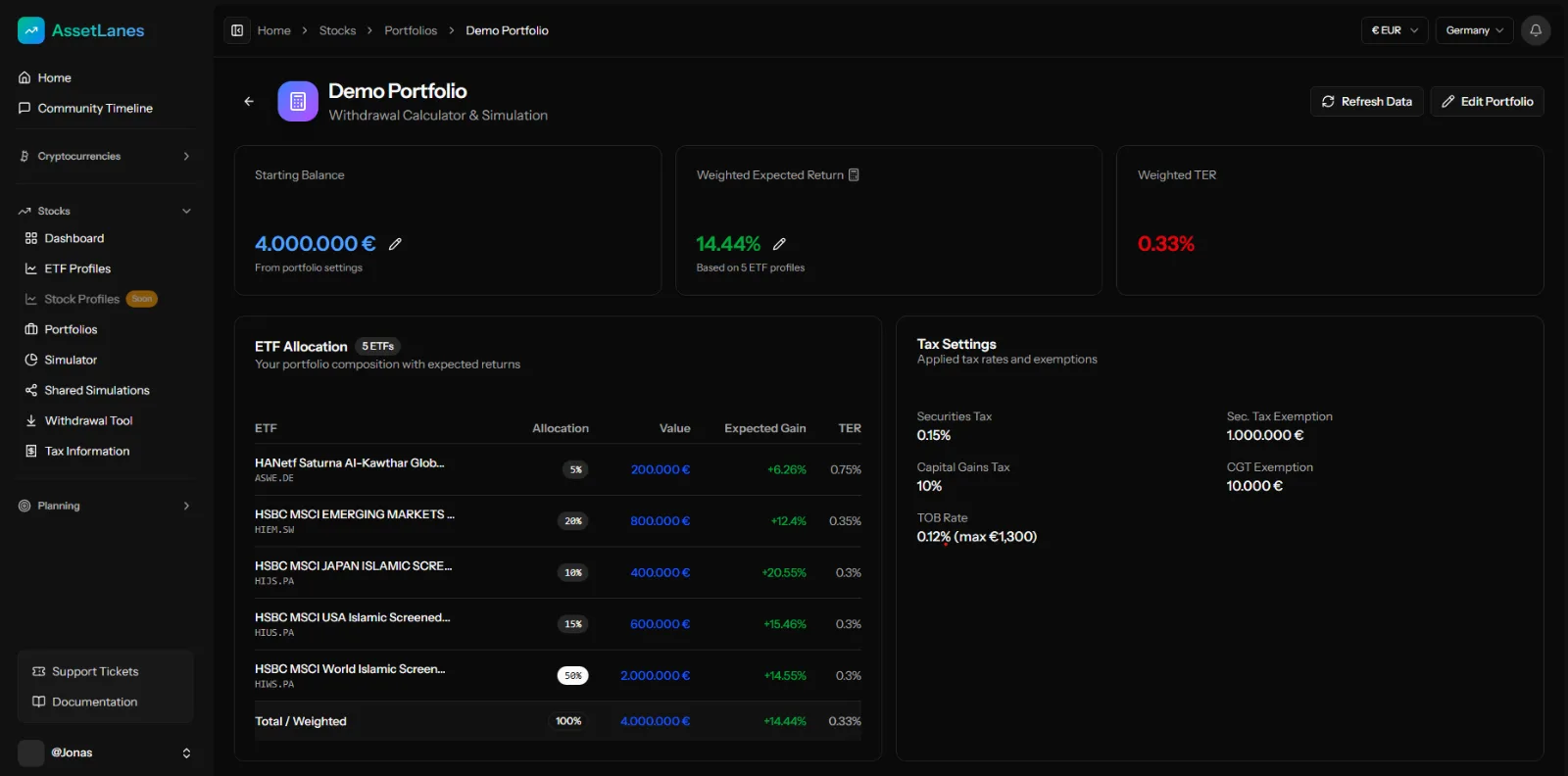The height and width of the screenshot is (776, 1568).
Task: Collapse the Stocks section chevron
Action: click(186, 211)
